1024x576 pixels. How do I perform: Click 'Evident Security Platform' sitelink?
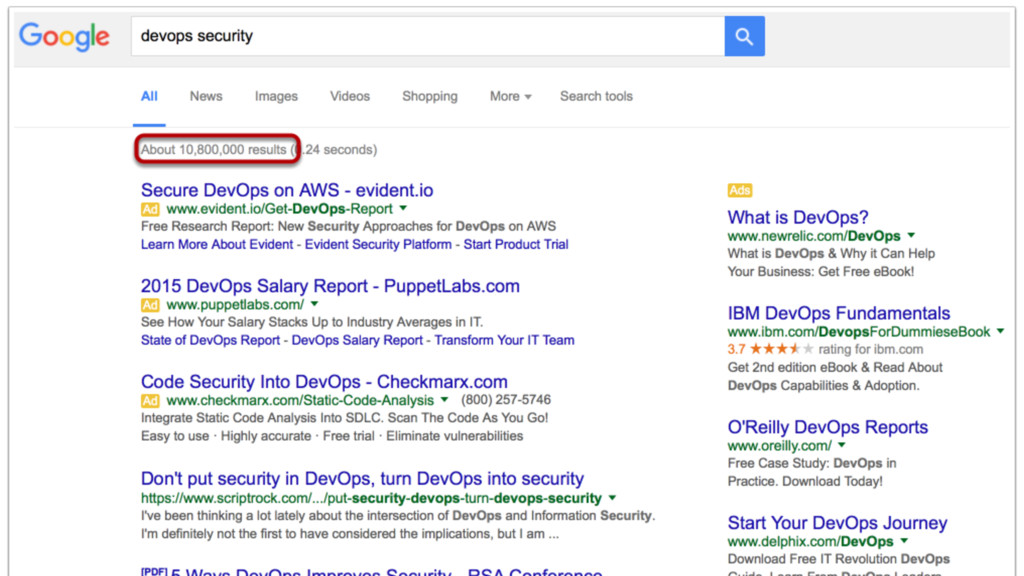tap(378, 244)
